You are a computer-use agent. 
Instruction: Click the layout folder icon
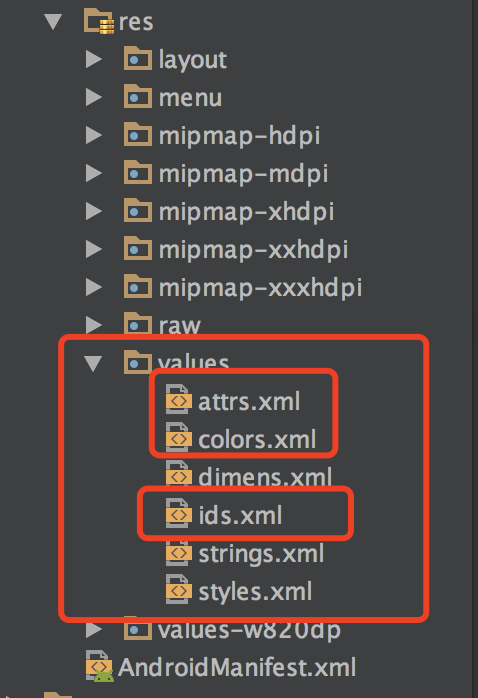(138, 58)
